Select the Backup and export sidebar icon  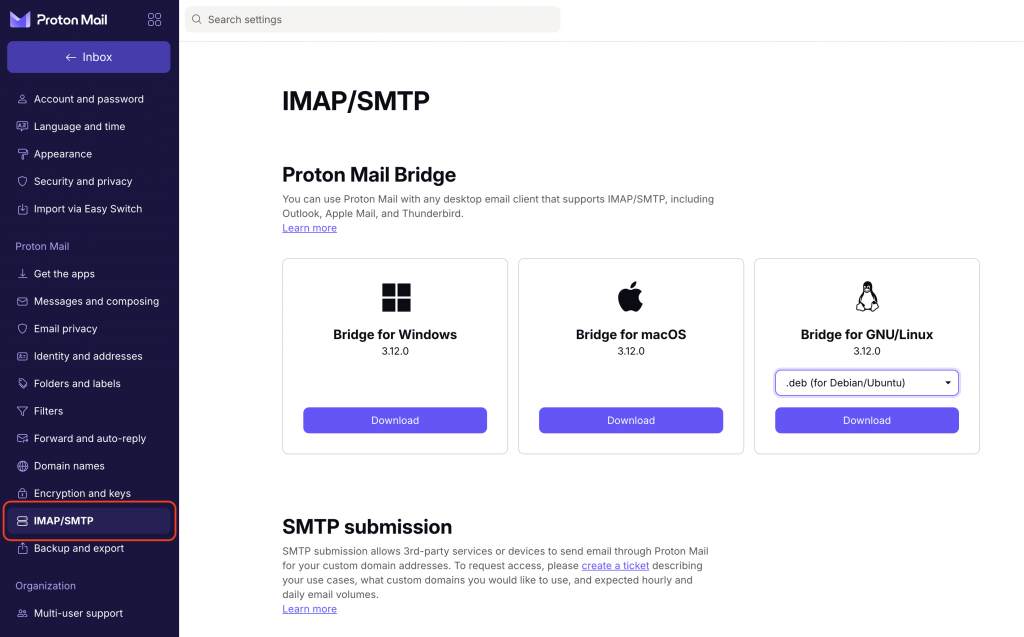21,548
